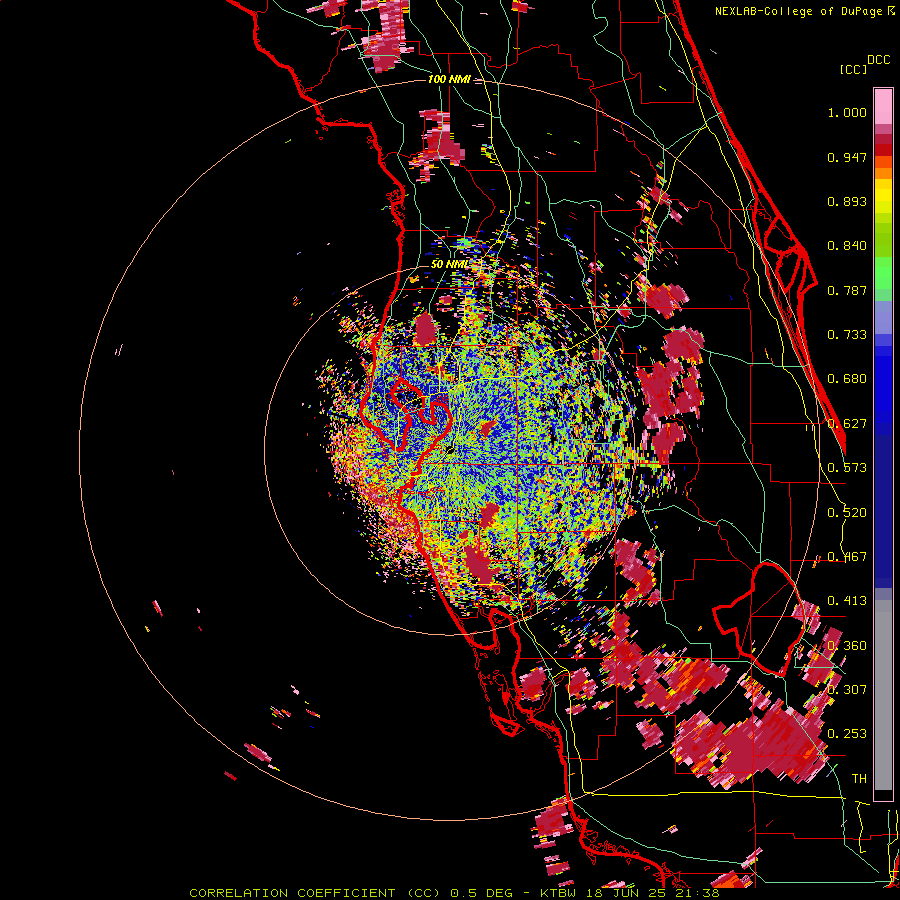Click the NEXLAB-College of DuPage label
900x900 pixels.
click(798, 11)
